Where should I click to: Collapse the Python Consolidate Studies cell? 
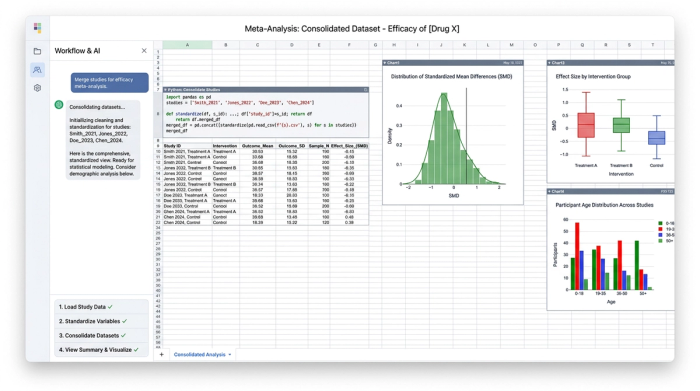[x=165, y=90]
